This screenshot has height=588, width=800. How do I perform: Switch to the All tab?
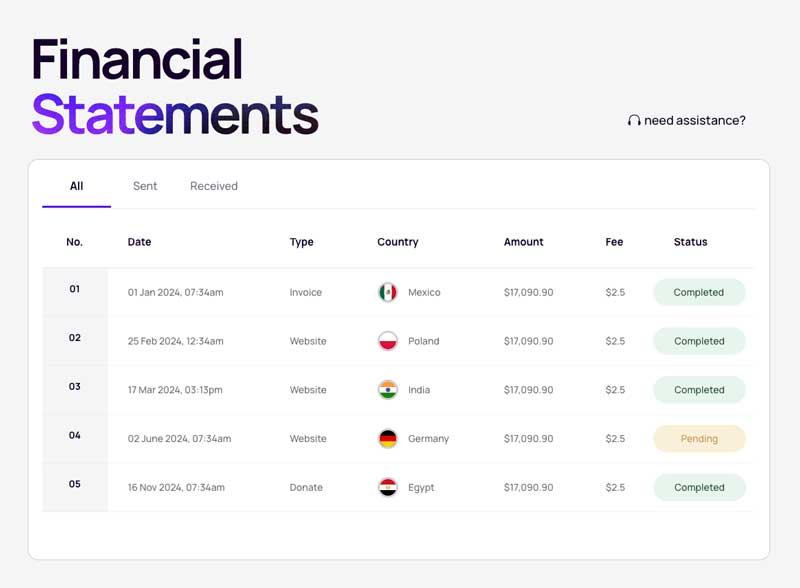click(77, 186)
